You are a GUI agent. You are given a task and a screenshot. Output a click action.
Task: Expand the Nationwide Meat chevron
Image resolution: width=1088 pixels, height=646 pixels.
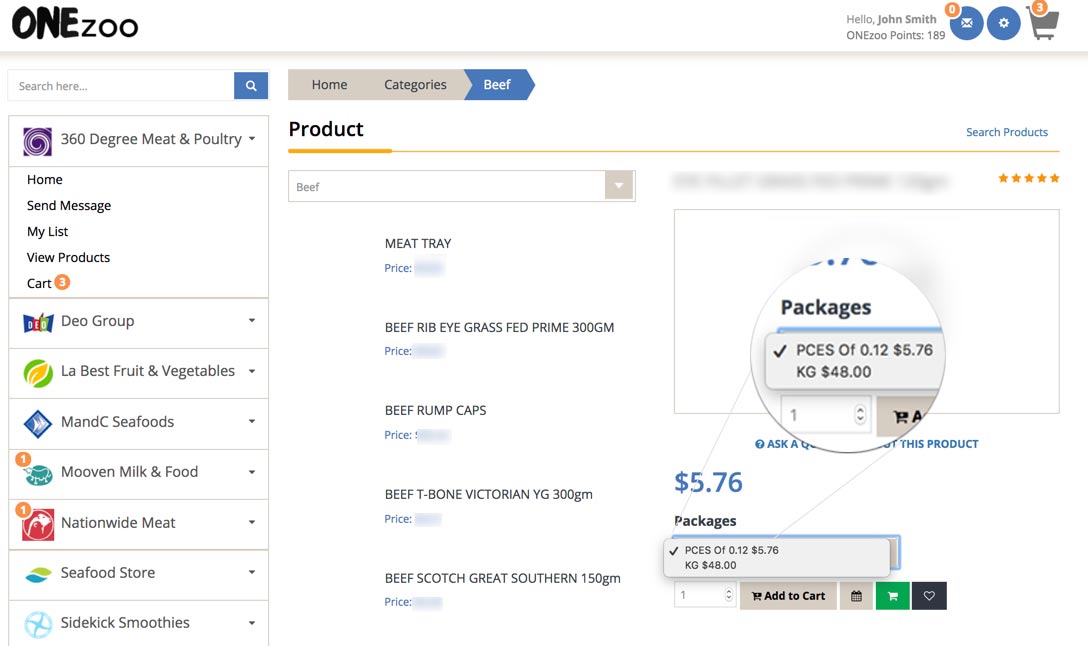click(x=252, y=522)
